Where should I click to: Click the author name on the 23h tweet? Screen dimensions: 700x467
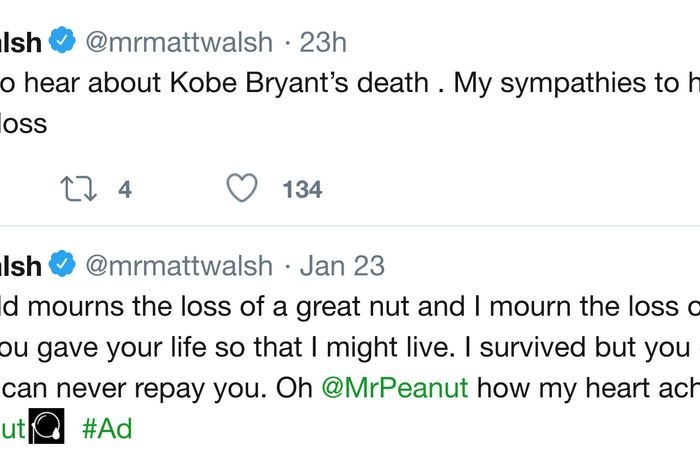pos(21,41)
